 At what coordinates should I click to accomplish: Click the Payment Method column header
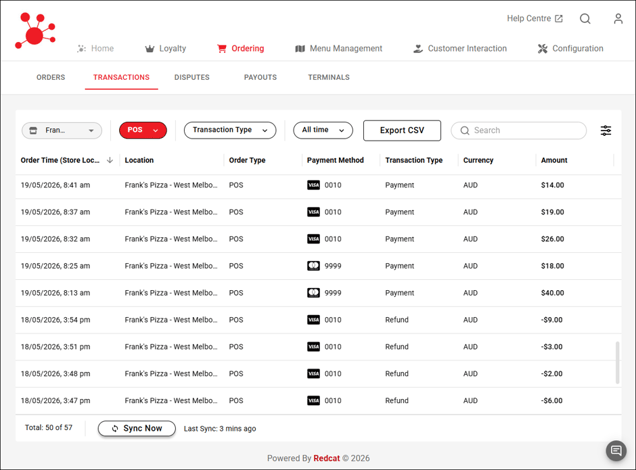pyautogui.click(x=335, y=160)
